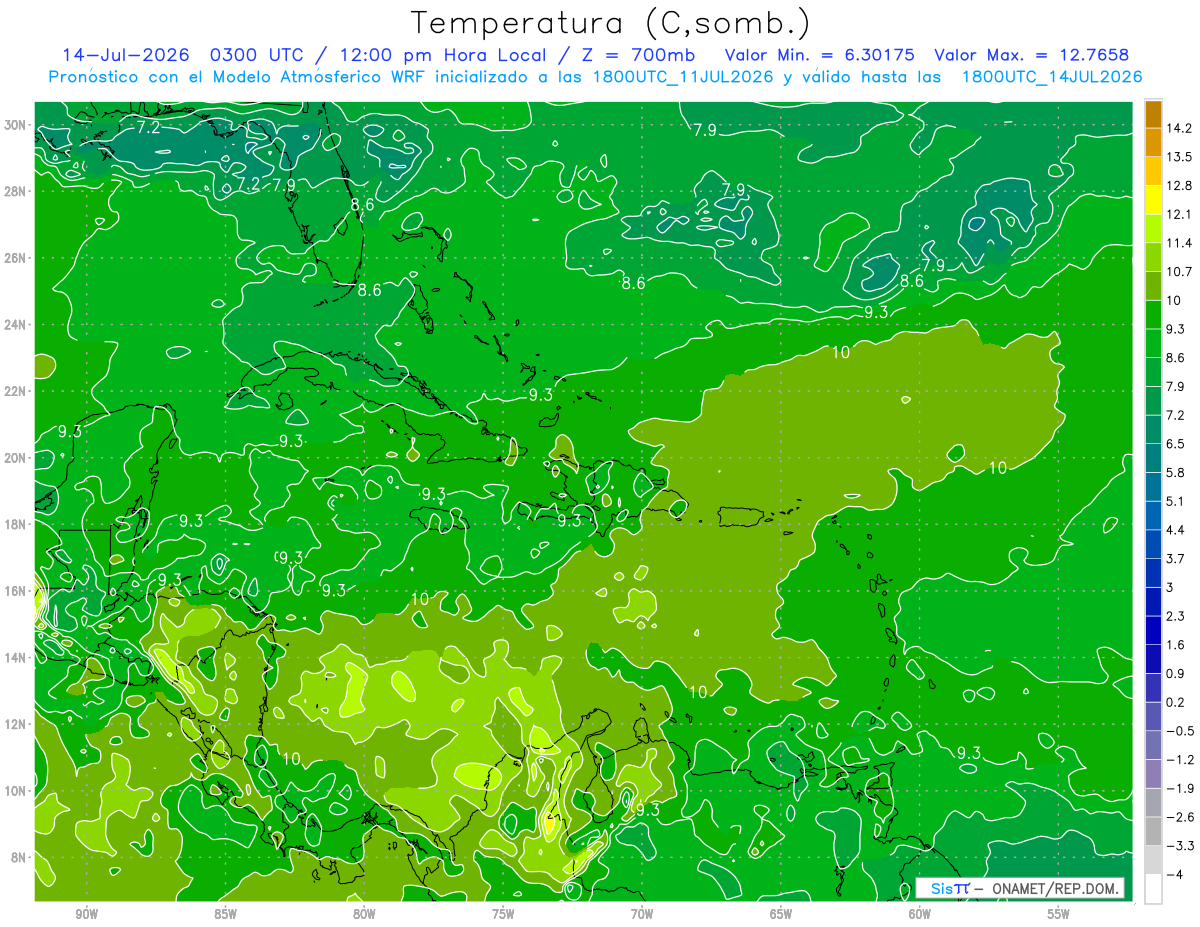1200x927 pixels.
Task: Click the yellow swatch between 12.1 and 12.8
Action: 1153,199
